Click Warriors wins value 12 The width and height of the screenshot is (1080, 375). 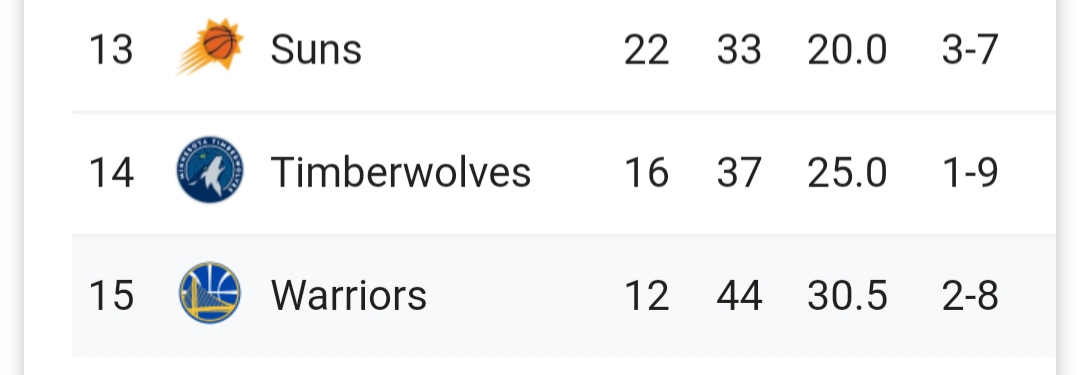pos(647,295)
